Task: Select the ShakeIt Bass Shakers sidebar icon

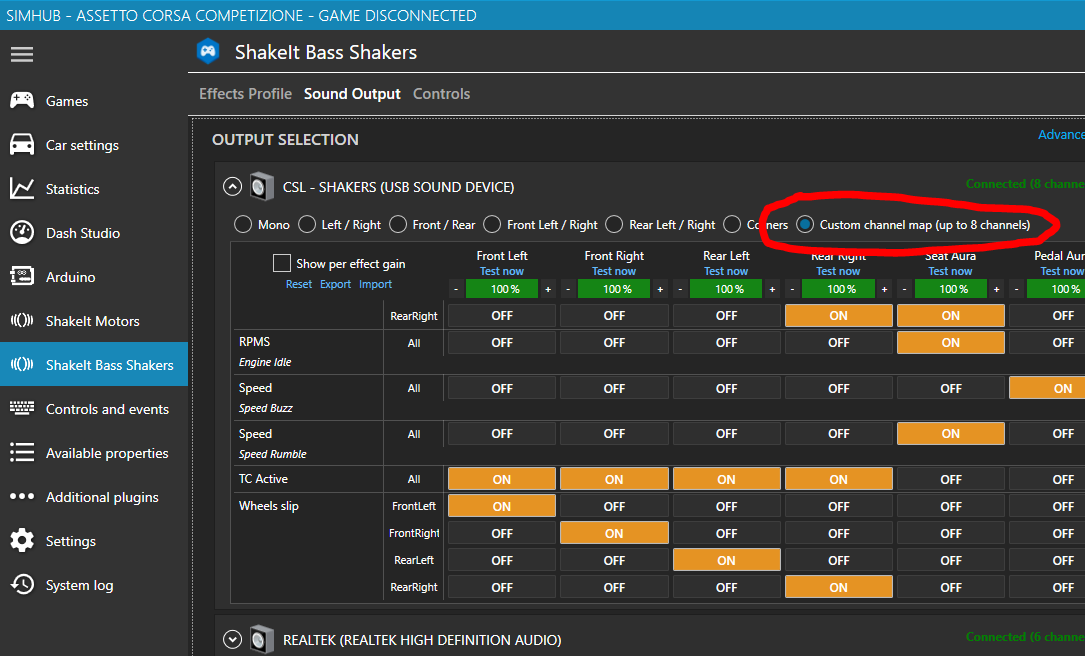Action: pyautogui.click(x=21, y=365)
